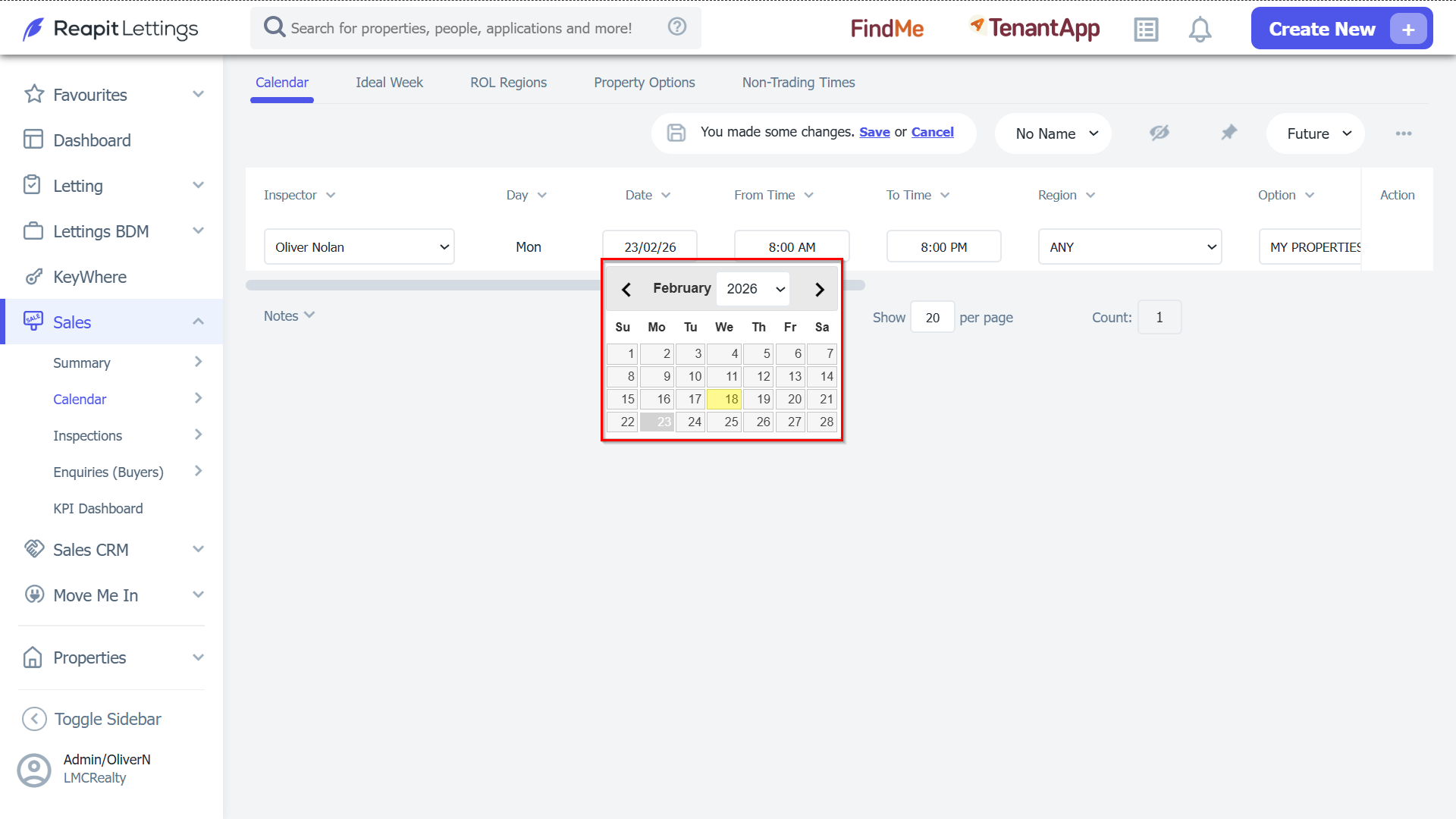
Task: Discard changes via Cancel link
Action: tap(932, 132)
